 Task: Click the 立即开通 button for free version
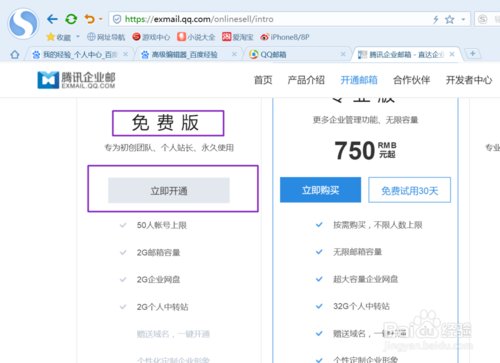pyautogui.click(x=169, y=190)
